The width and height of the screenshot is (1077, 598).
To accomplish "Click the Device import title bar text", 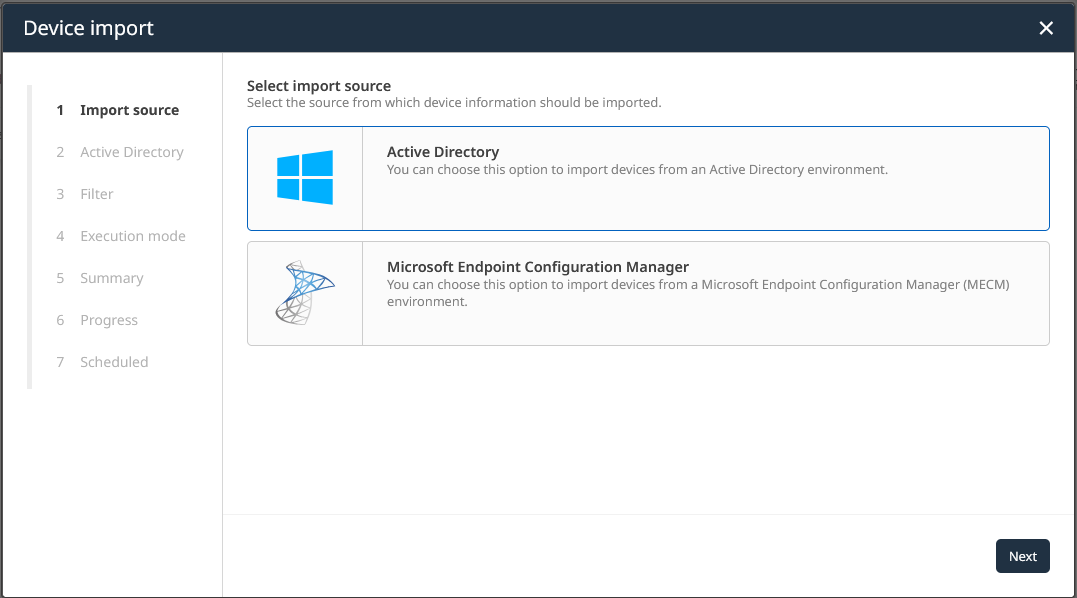I will (89, 28).
